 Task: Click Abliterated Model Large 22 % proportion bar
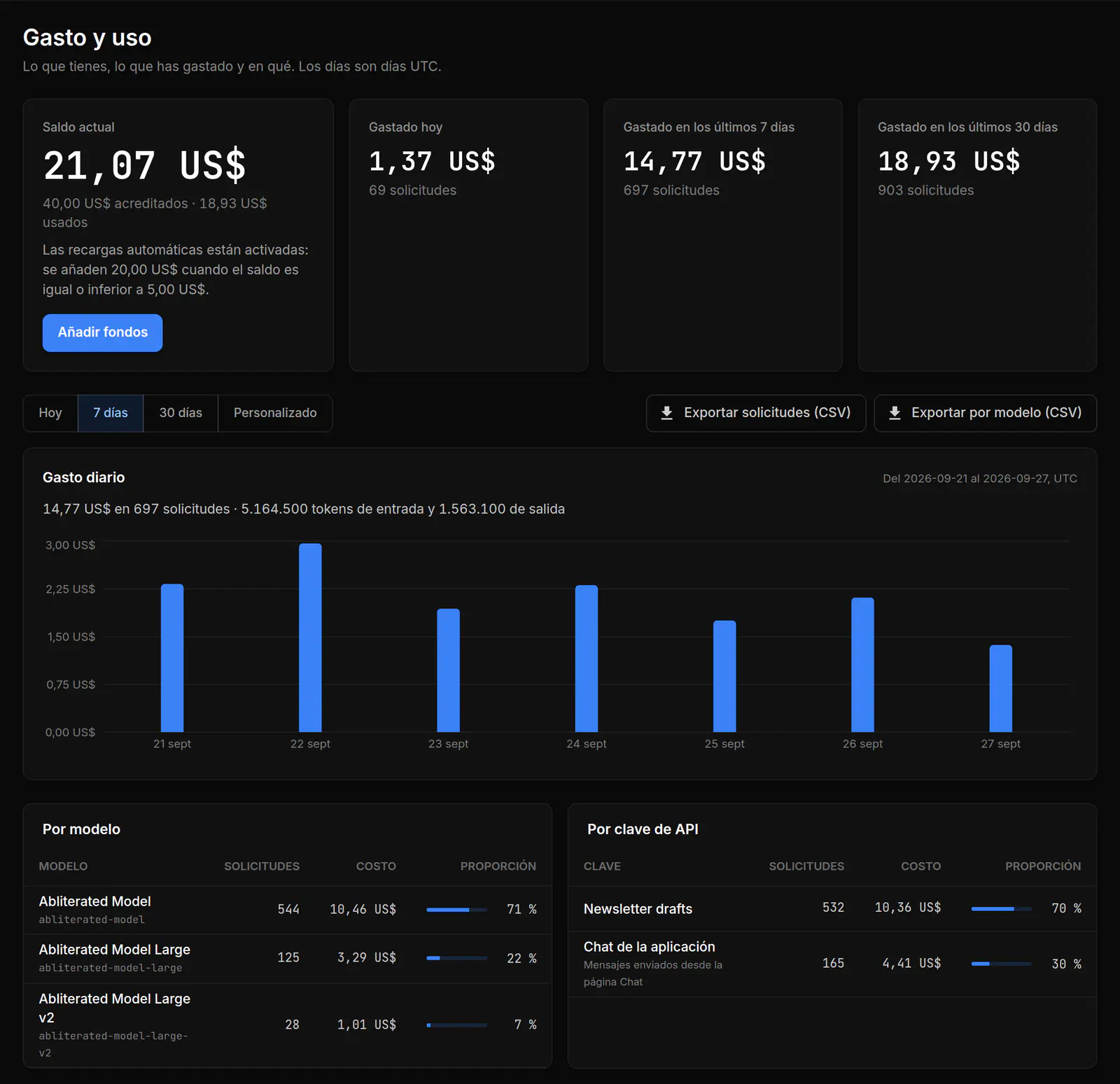456,958
